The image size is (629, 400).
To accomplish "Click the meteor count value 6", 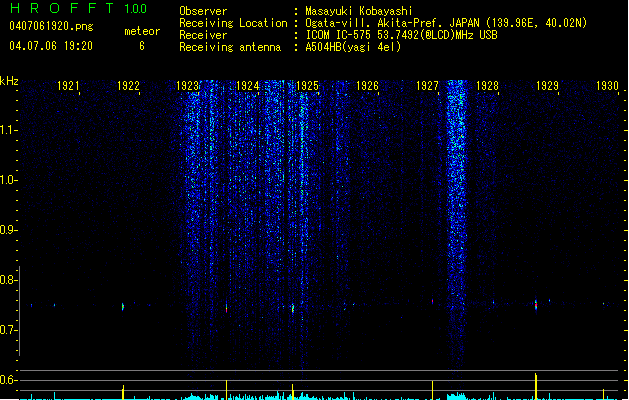I will click(x=142, y=46).
